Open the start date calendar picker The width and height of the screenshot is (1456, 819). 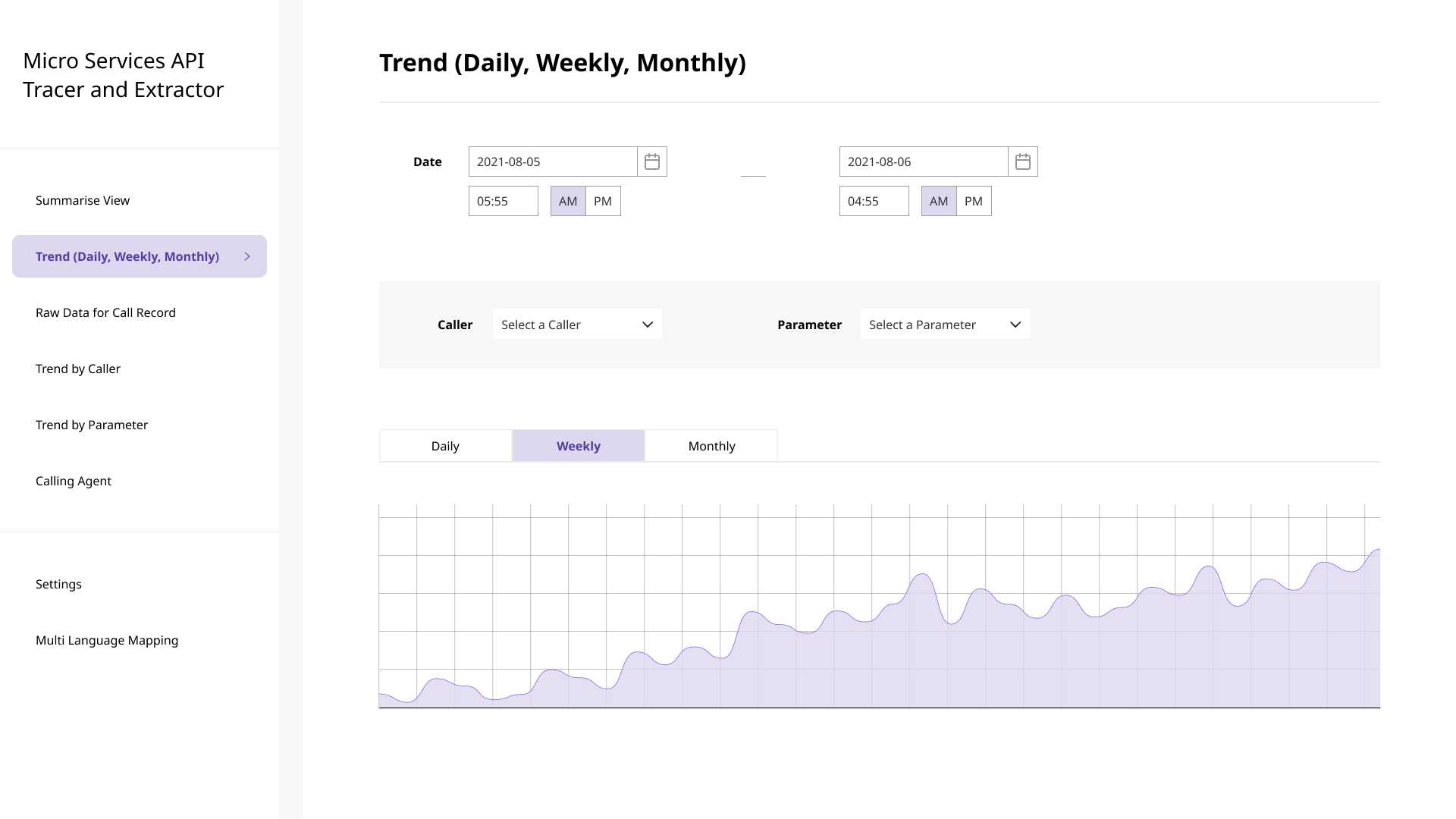coord(651,162)
